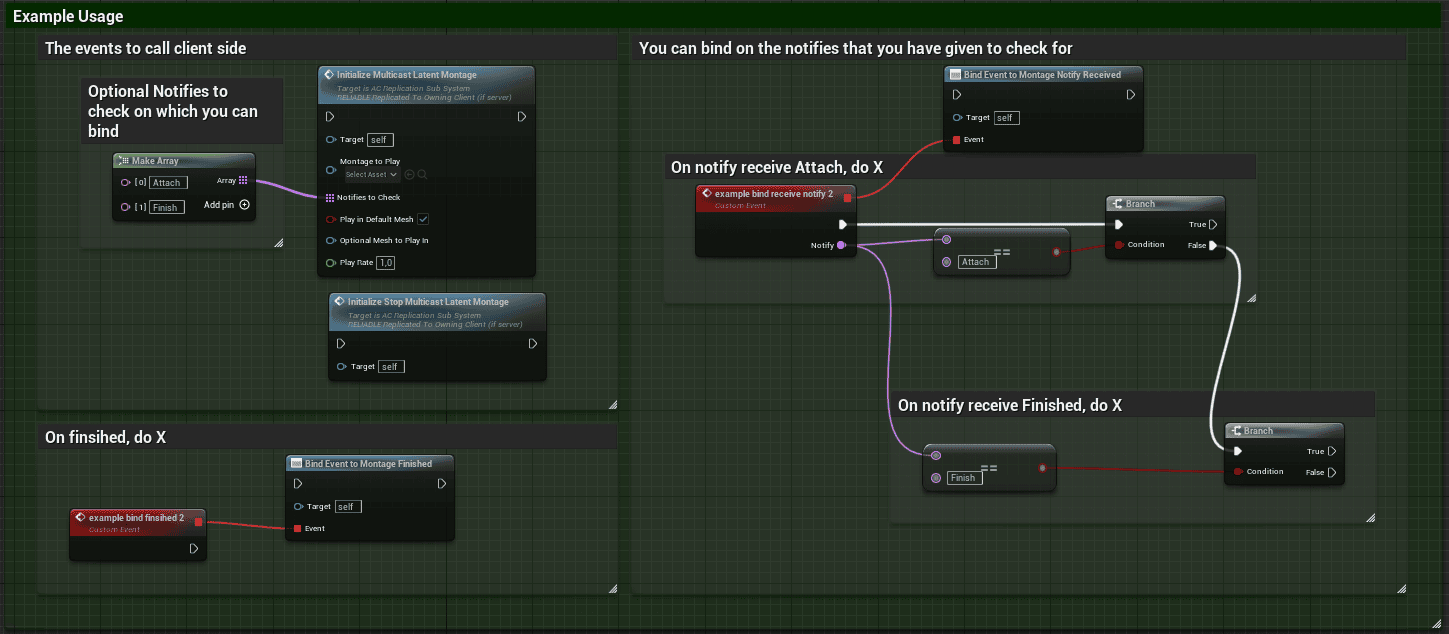The height and width of the screenshot is (634, 1449).
Task: Click the Finish value field in Make Array
Action: tap(166, 207)
